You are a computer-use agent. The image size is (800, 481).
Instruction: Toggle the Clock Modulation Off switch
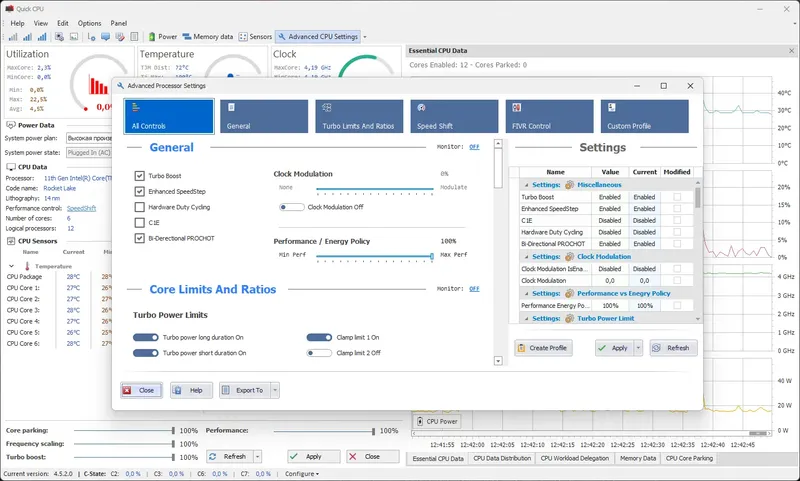coord(292,207)
